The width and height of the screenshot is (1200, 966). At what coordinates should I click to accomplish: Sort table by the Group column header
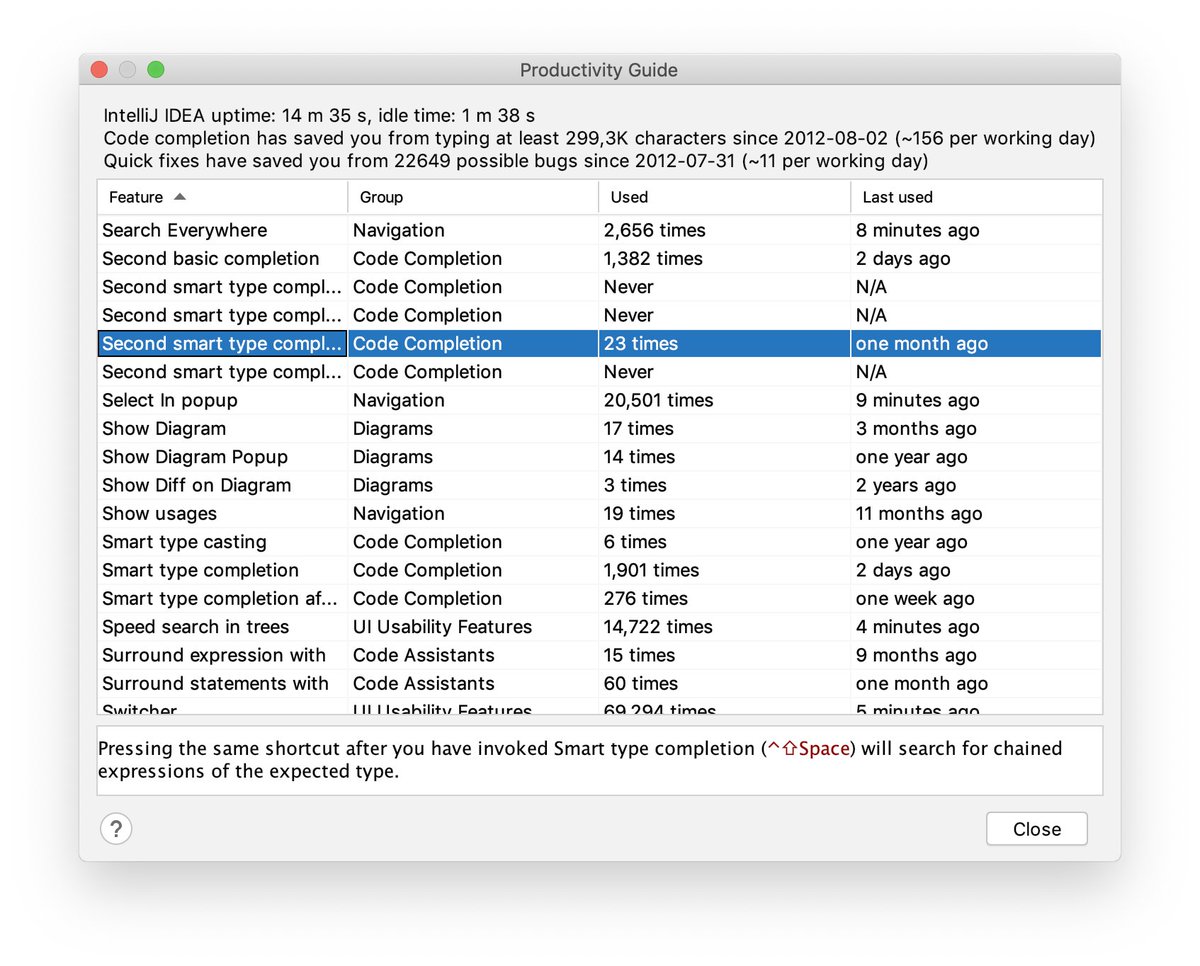click(473, 197)
